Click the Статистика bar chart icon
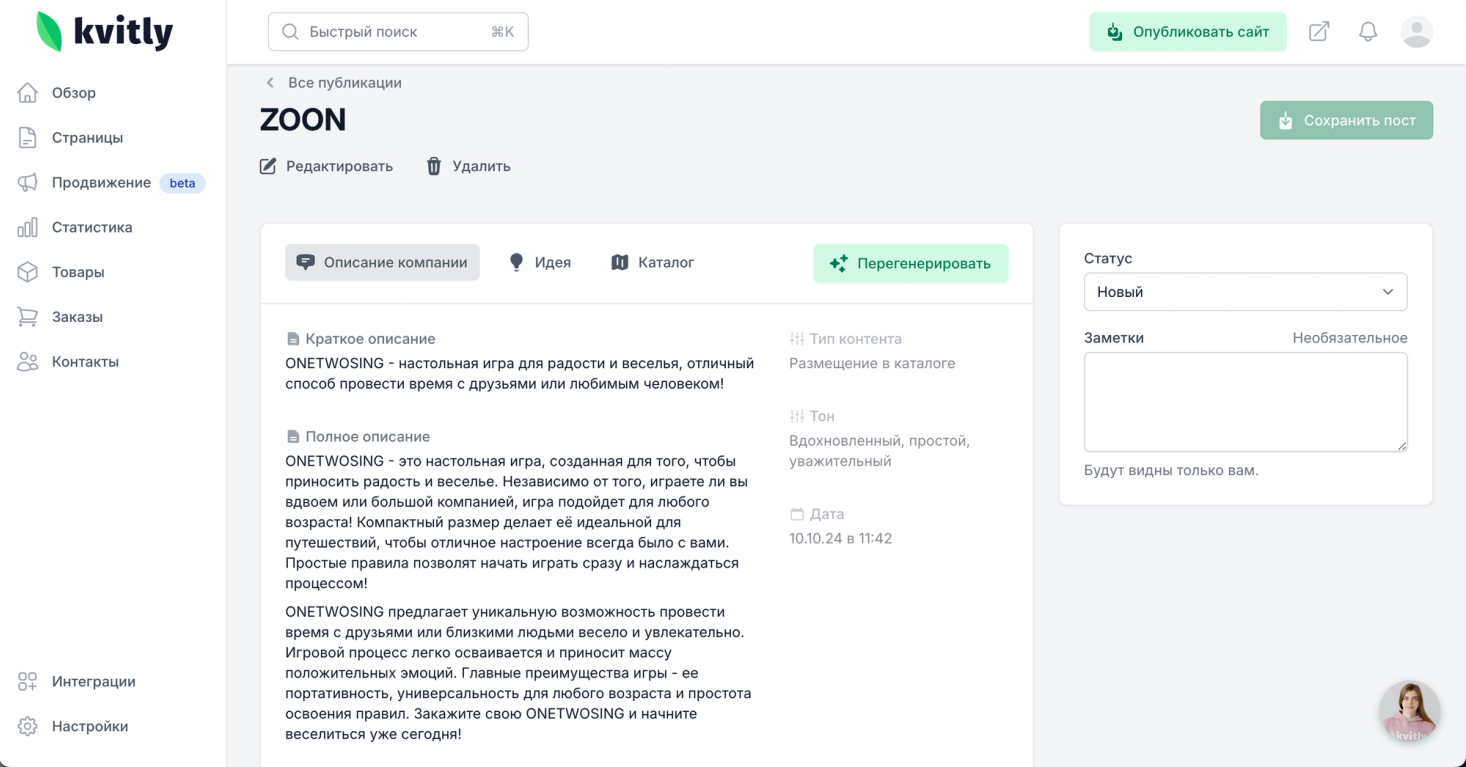Image resolution: width=1466 pixels, height=767 pixels. point(28,227)
